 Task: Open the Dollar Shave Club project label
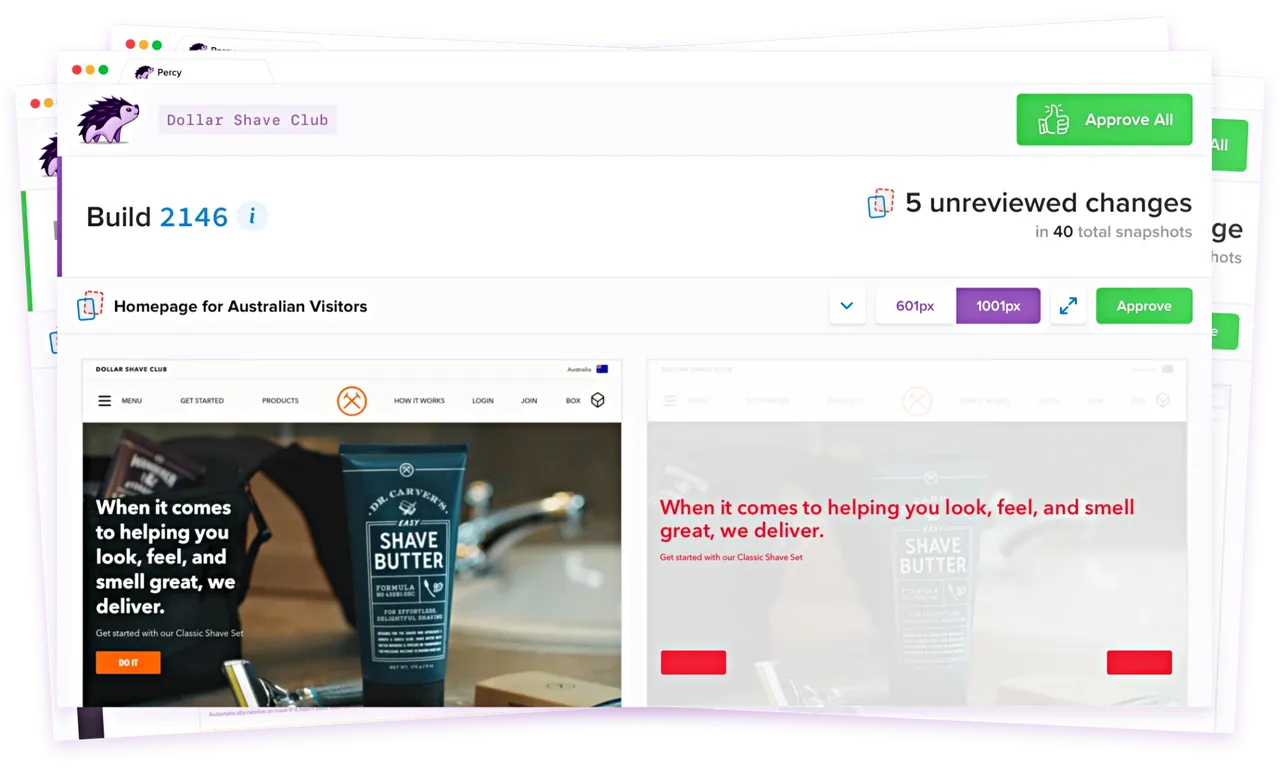click(247, 120)
